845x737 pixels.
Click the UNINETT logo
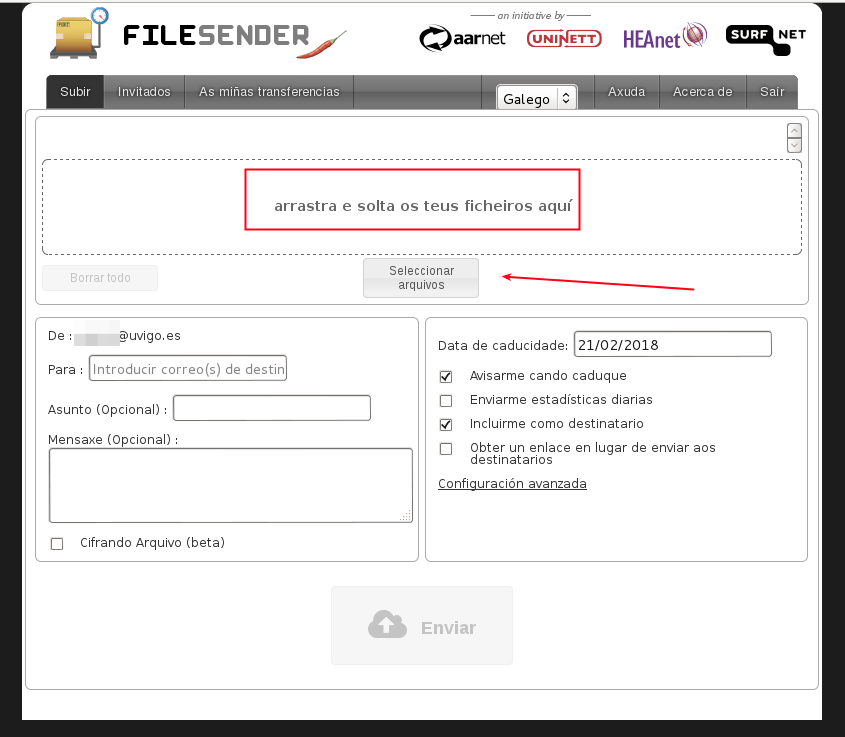click(x=563, y=39)
